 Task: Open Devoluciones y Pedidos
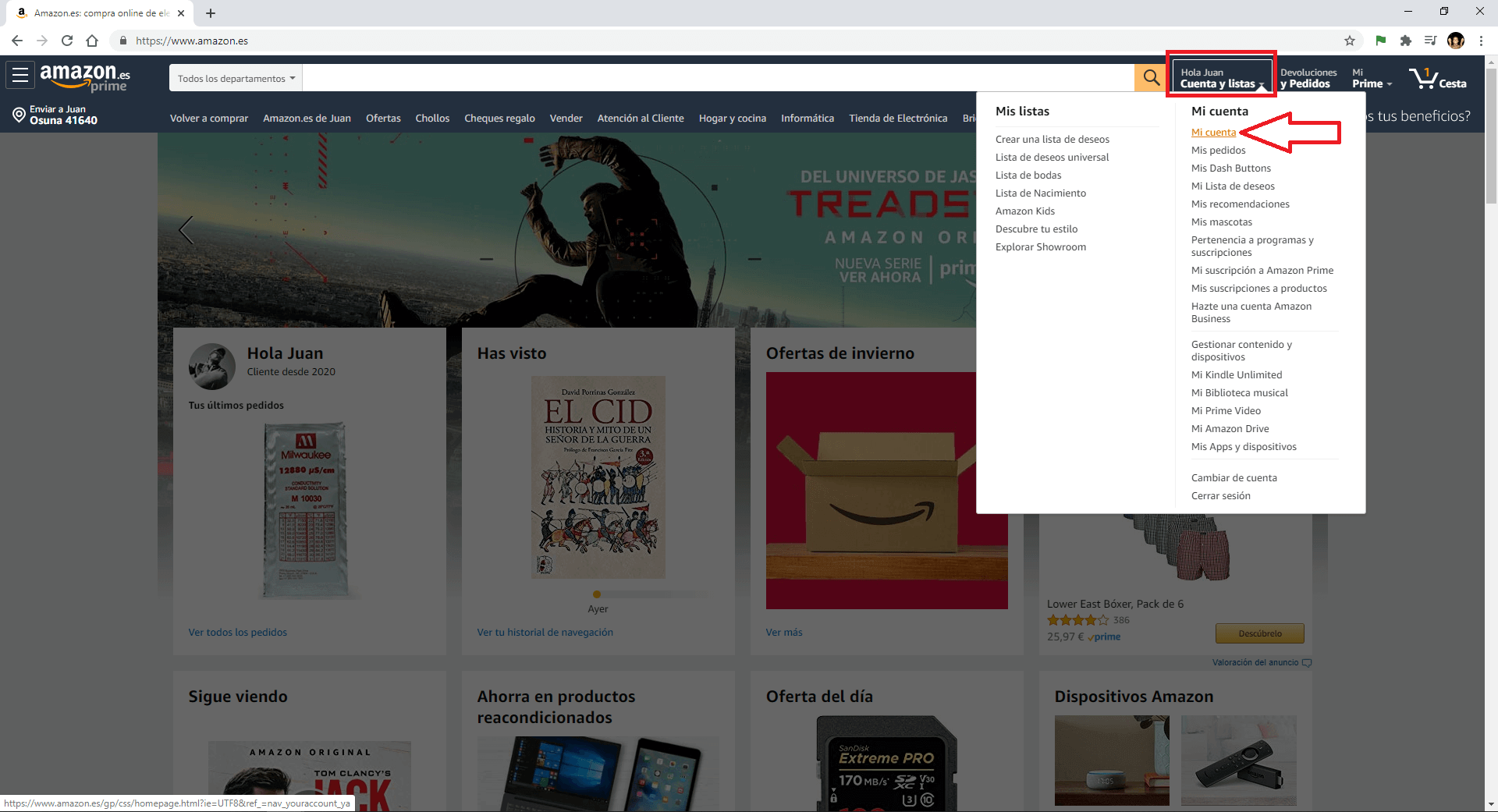[1308, 78]
